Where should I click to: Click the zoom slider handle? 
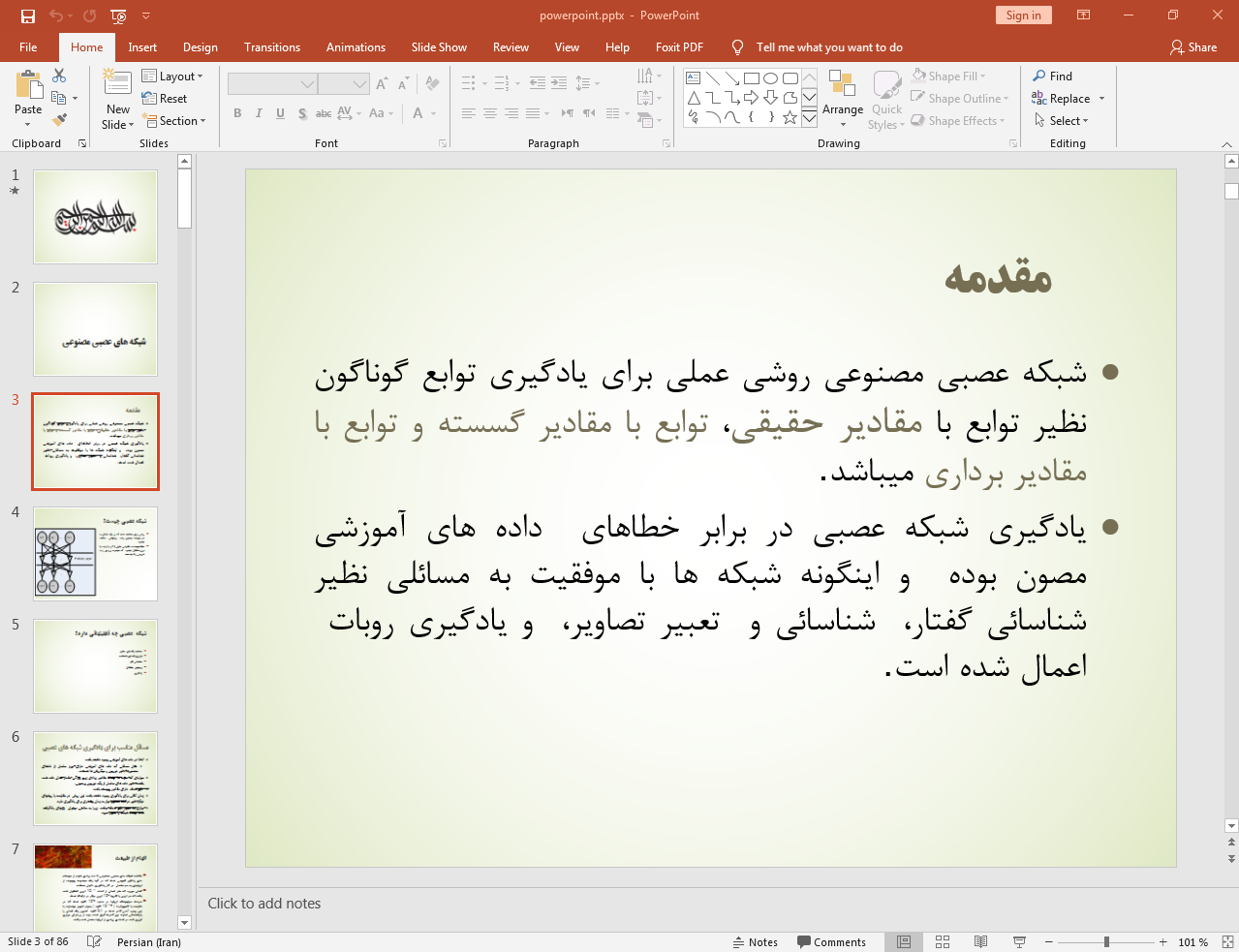(1106, 942)
